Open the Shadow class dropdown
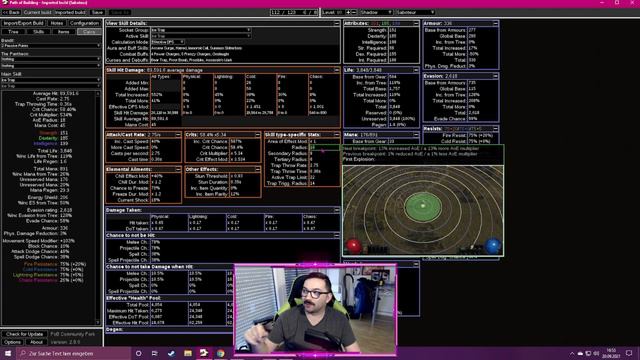640x360 pixels. click(x=376, y=12)
